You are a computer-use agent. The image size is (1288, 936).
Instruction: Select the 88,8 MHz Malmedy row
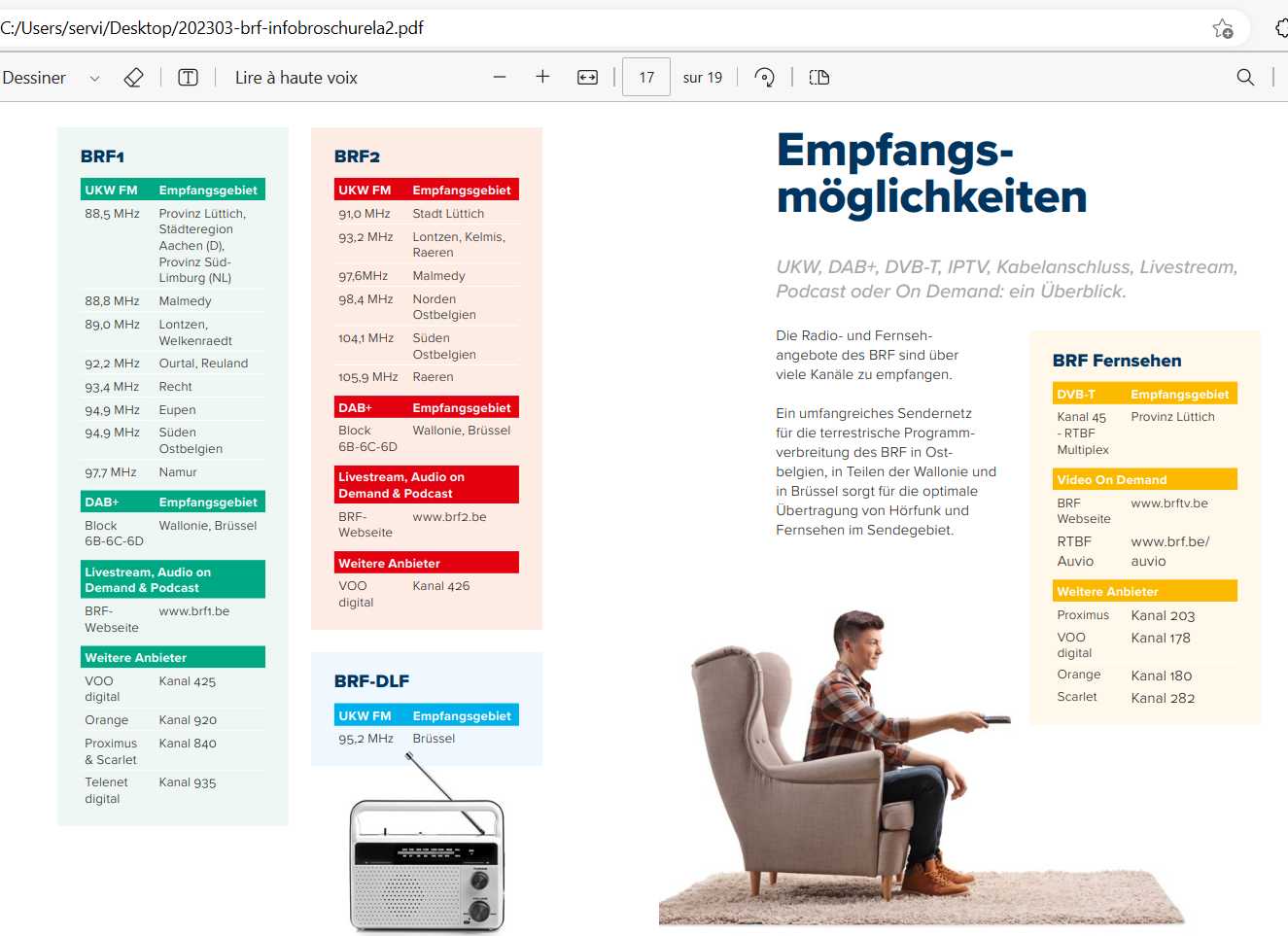coord(173,301)
